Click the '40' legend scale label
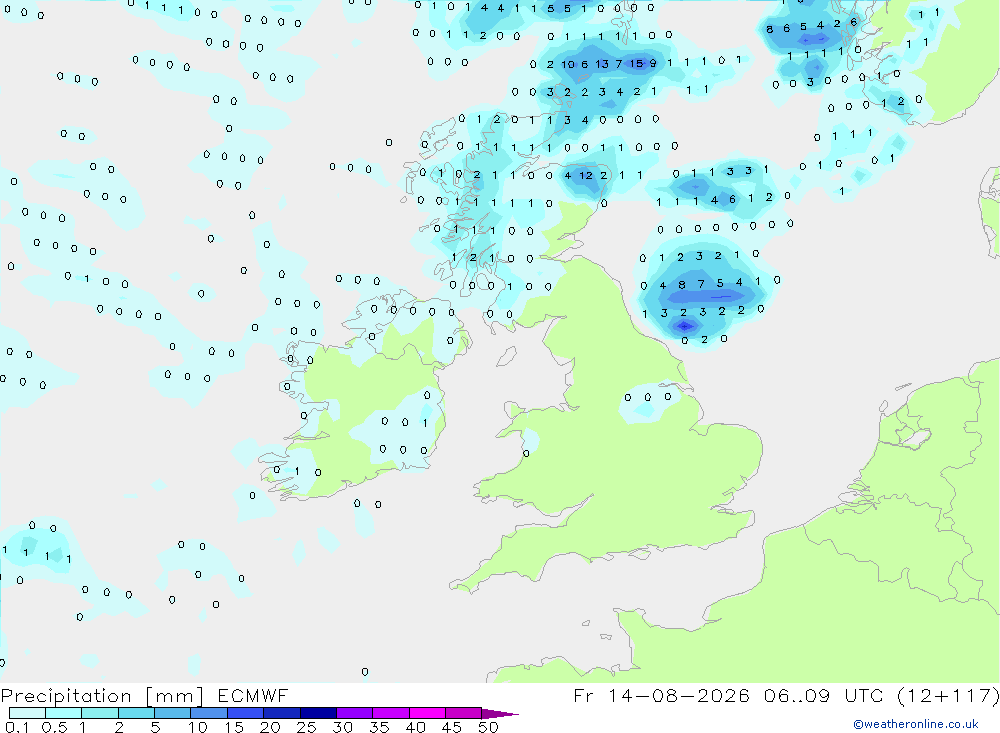The image size is (1000, 733). [x=415, y=727]
